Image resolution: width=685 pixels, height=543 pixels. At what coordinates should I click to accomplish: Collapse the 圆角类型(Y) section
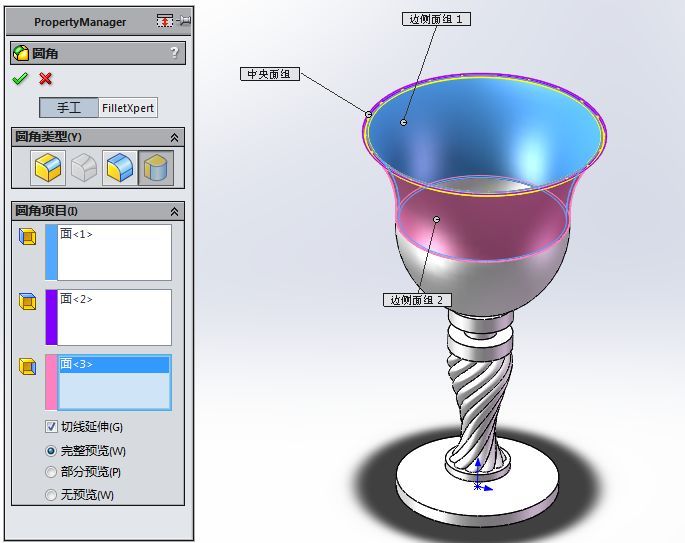point(174,138)
